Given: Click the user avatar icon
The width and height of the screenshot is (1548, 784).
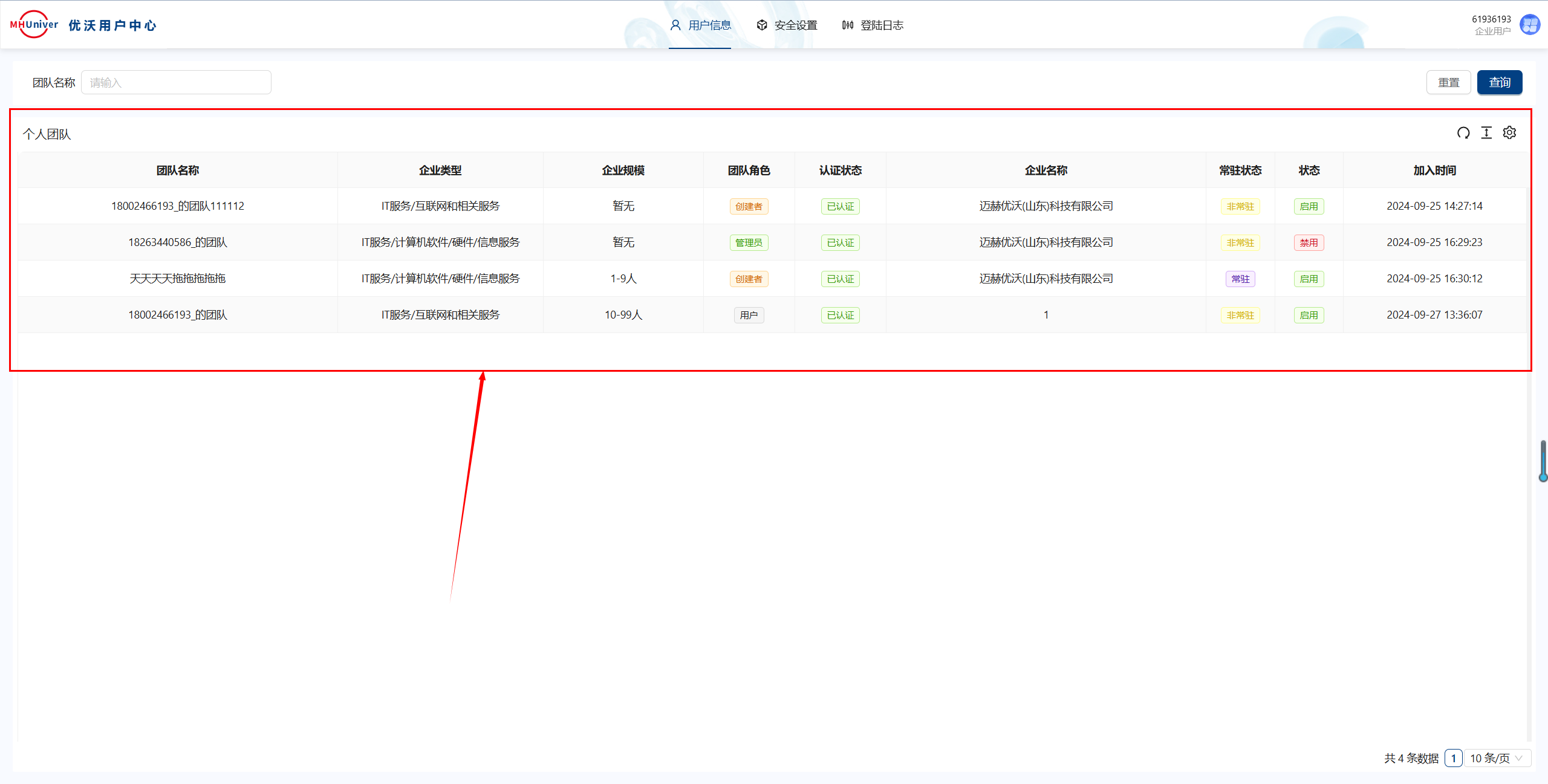Looking at the screenshot, I should 1530,25.
